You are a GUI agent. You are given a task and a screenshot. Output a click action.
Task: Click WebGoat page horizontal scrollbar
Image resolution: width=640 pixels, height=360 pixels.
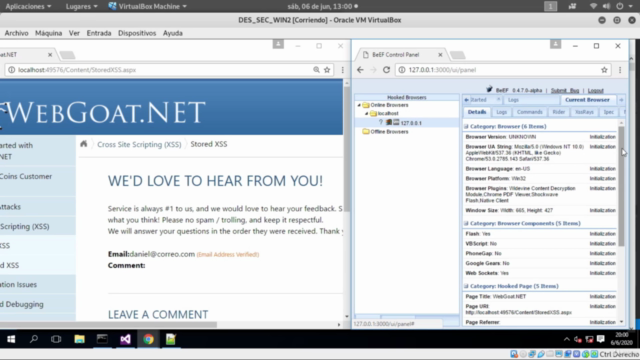(x=108, y=325)
